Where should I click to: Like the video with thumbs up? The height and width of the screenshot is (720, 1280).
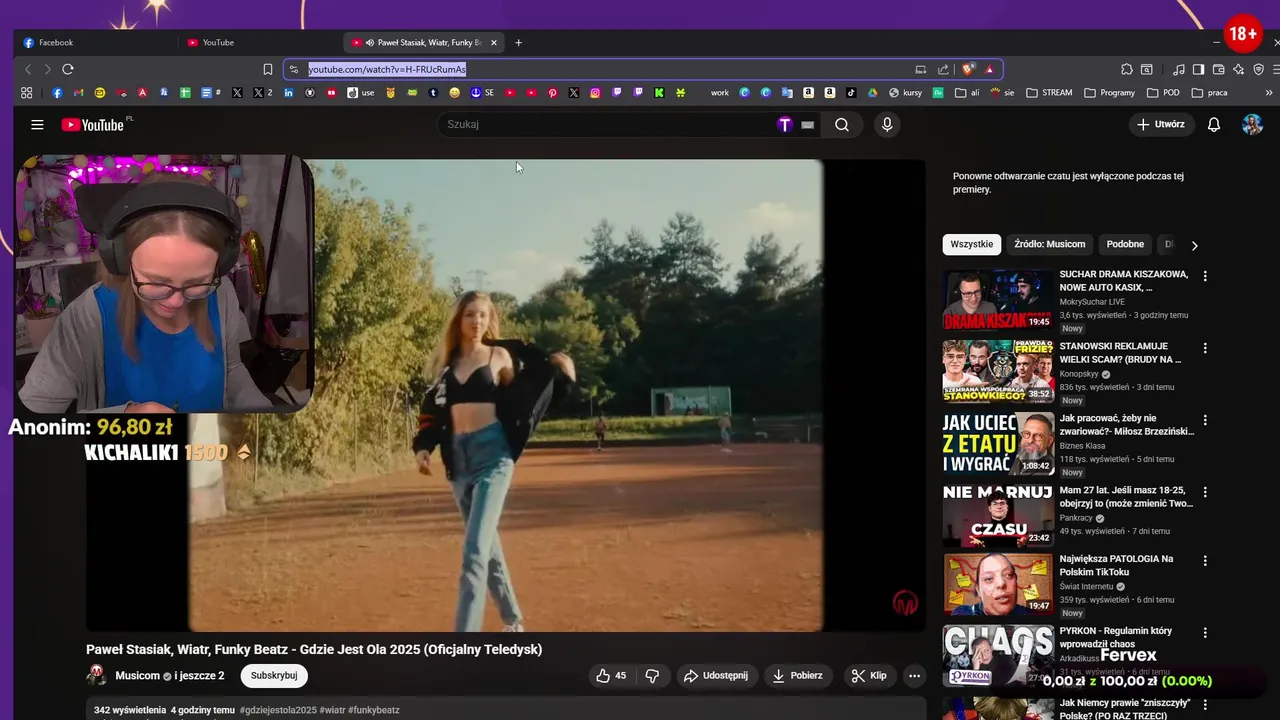611,676
